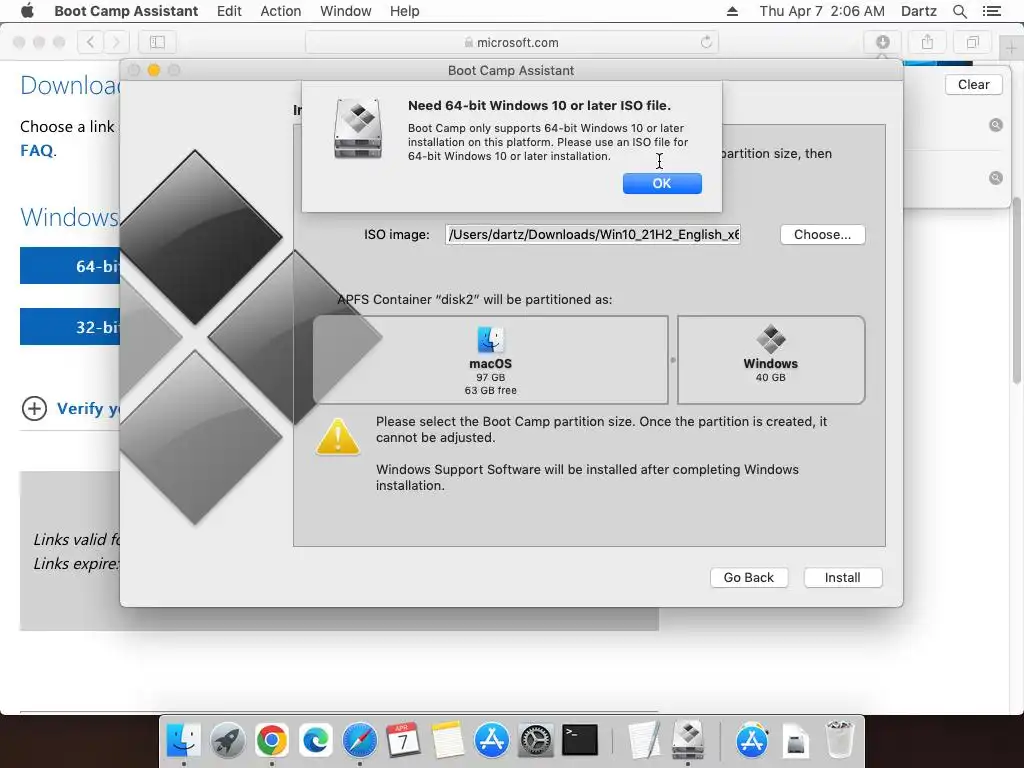
Task: Open the Apple menu
Action: (27, 11)
